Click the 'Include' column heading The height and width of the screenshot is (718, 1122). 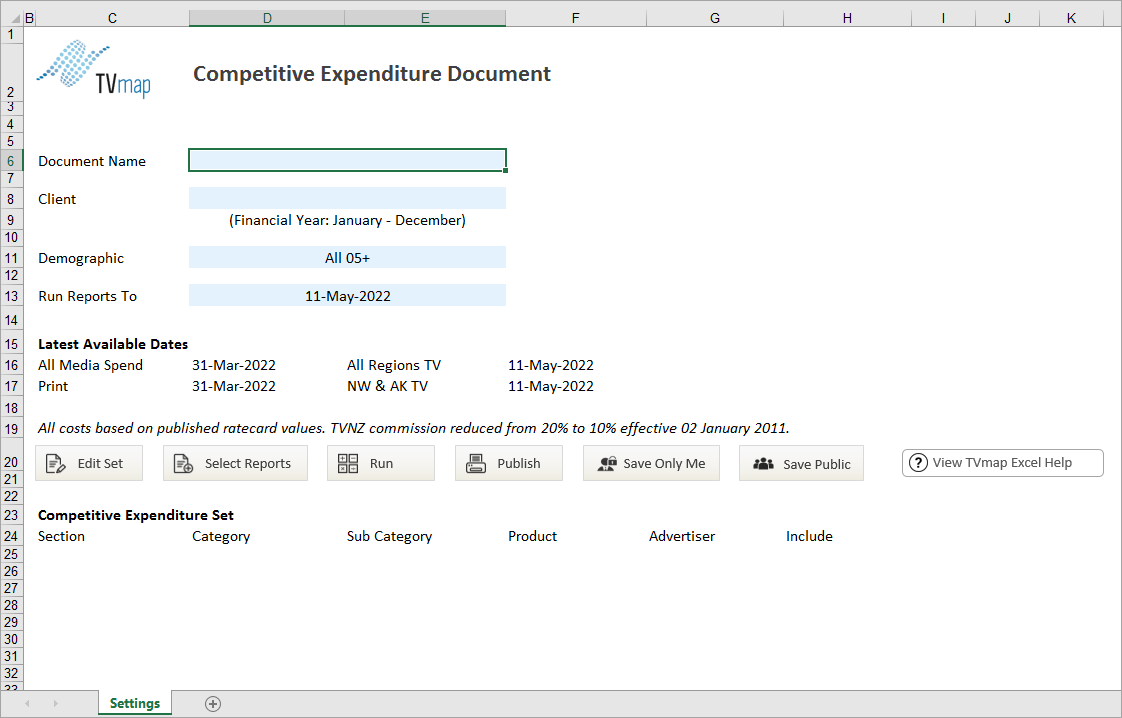pyautogui.click(x=809, y=536)
